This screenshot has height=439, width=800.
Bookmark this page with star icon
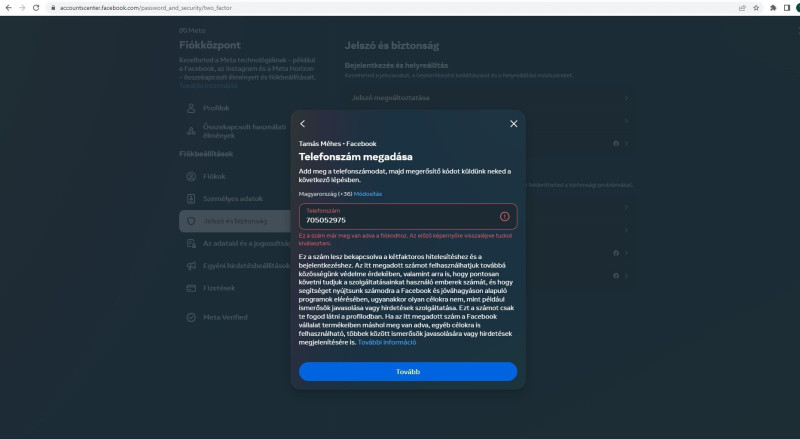click(756, 8)
